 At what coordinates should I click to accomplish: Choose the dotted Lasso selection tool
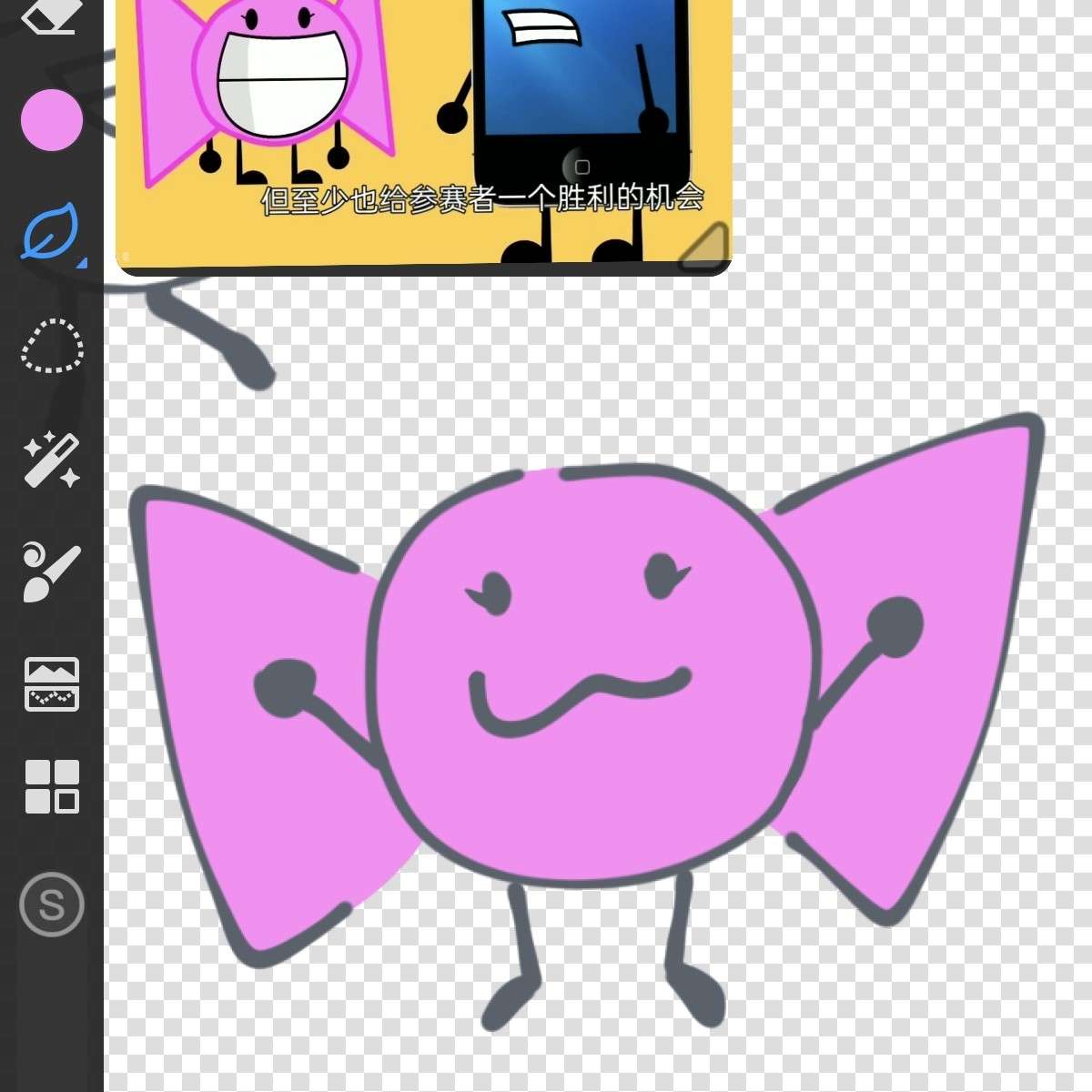point(52,346)
